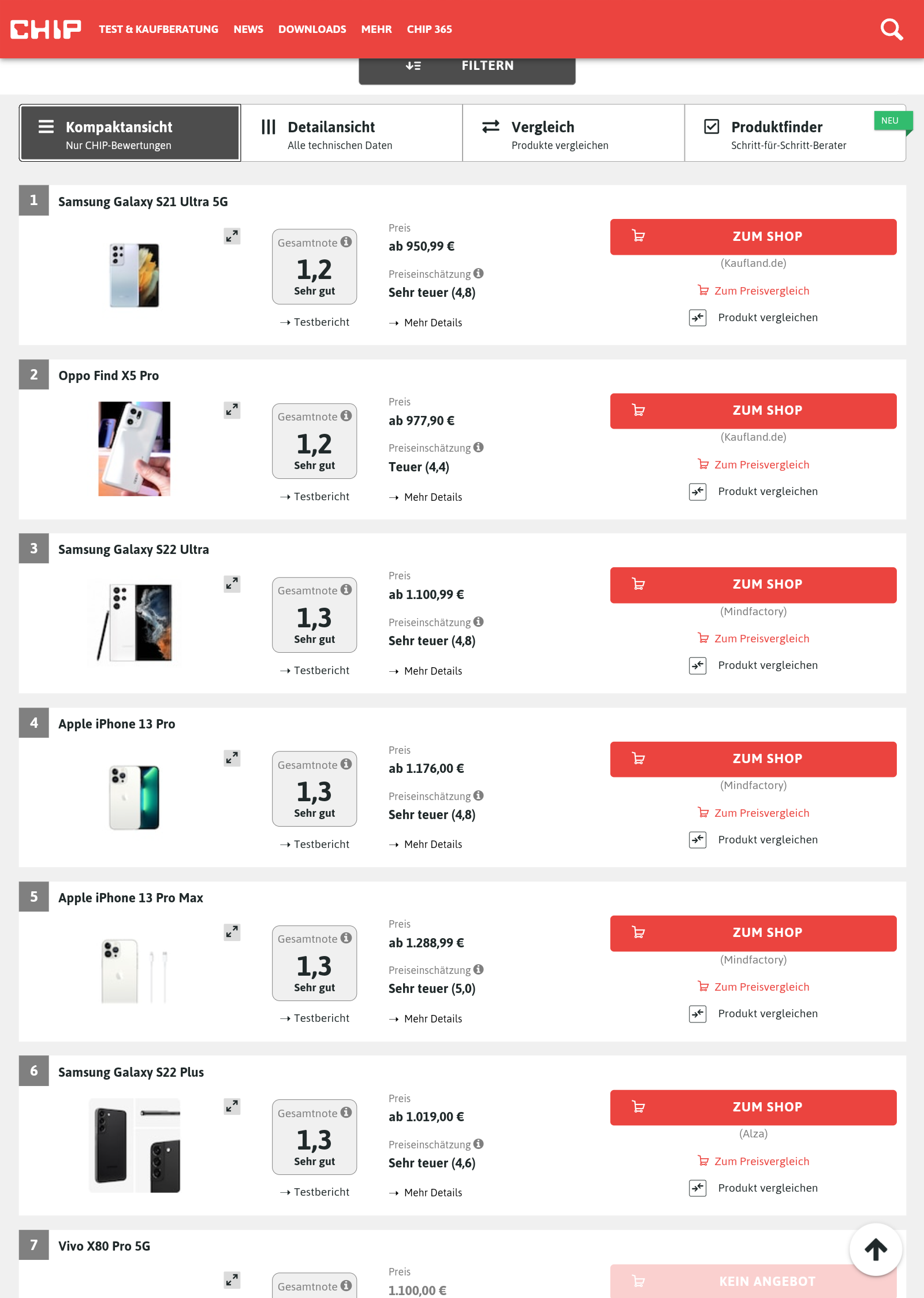Show Preiseinschätzung info for iPhone 13 Pro
Screen dimensions: 924x1298
(478, 795)
